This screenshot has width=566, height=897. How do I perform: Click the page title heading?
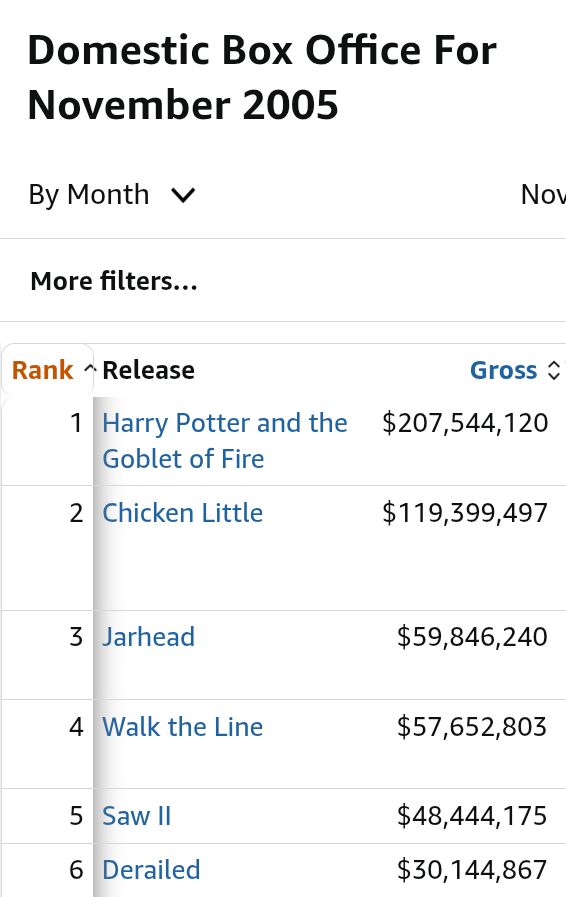coord(262,78)
